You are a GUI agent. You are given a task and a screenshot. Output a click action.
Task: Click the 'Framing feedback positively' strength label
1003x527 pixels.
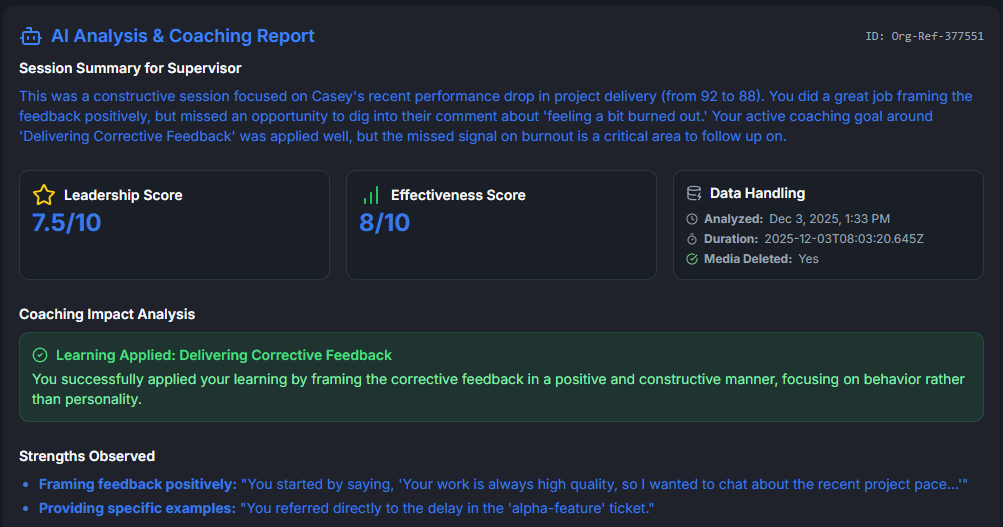coord(138,484)
